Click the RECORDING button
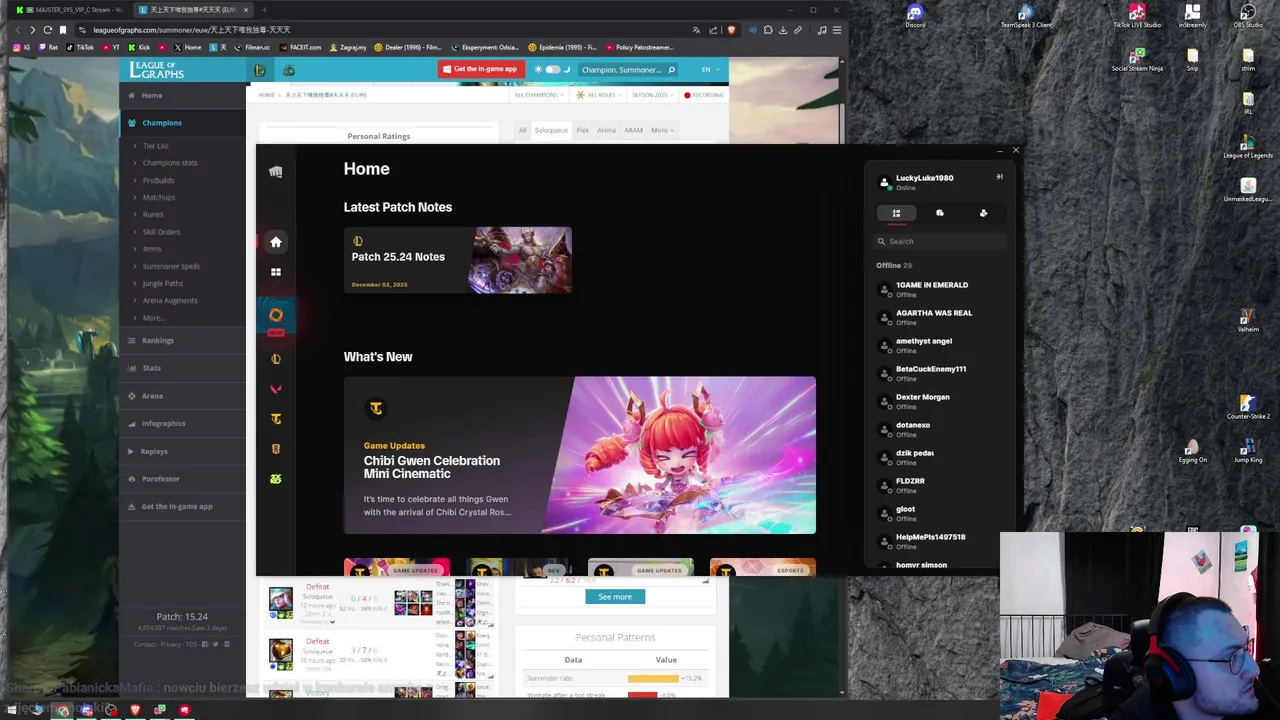The image size is (1280, 720). point(704,95)
